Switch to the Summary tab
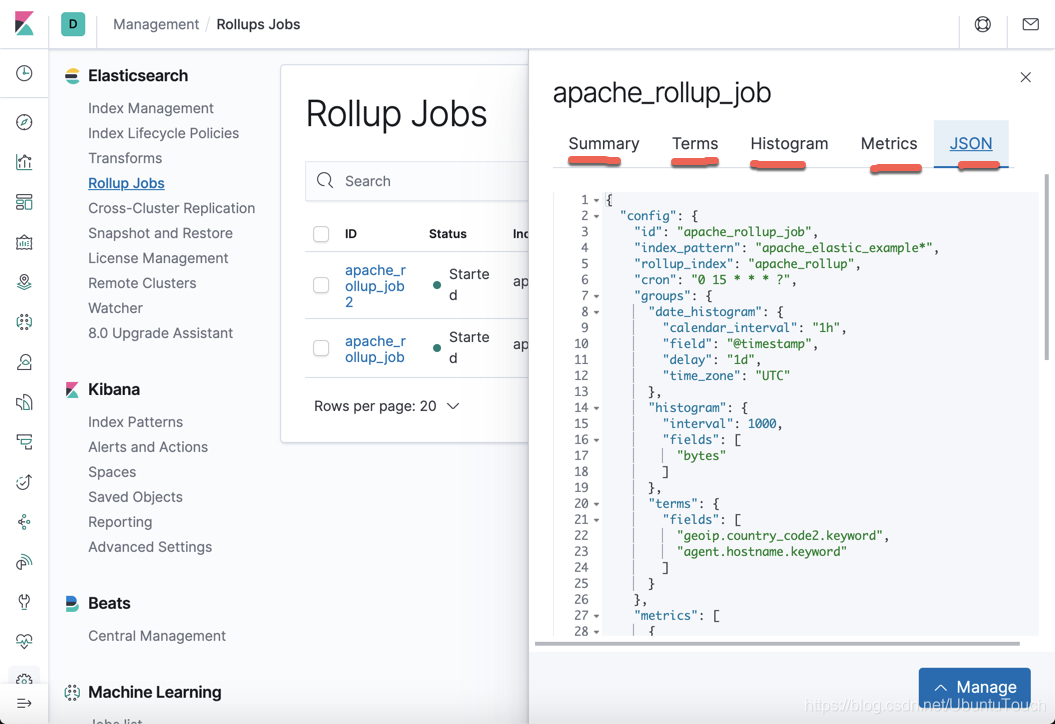 (x=604, y=144)
